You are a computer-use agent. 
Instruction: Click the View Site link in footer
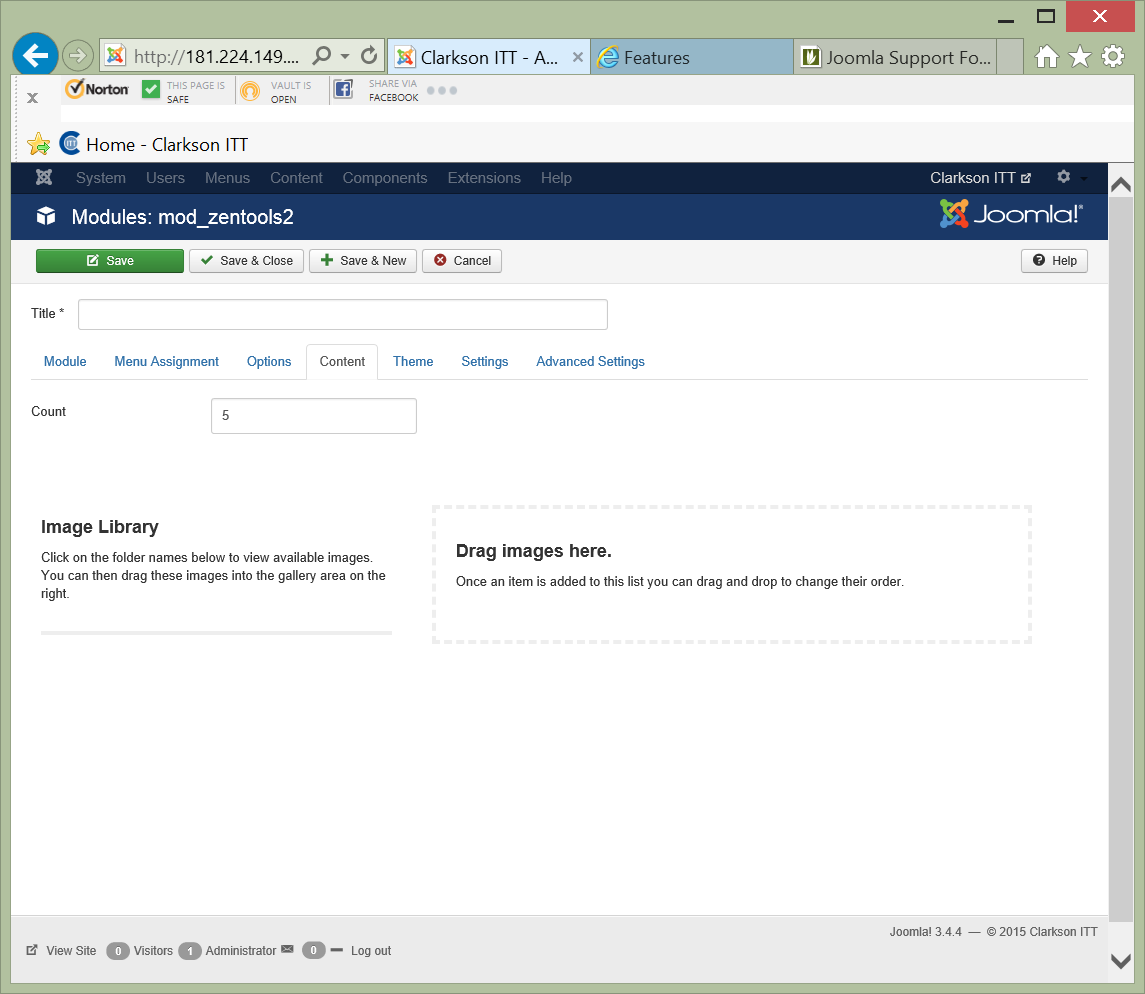tap(62, 950)
